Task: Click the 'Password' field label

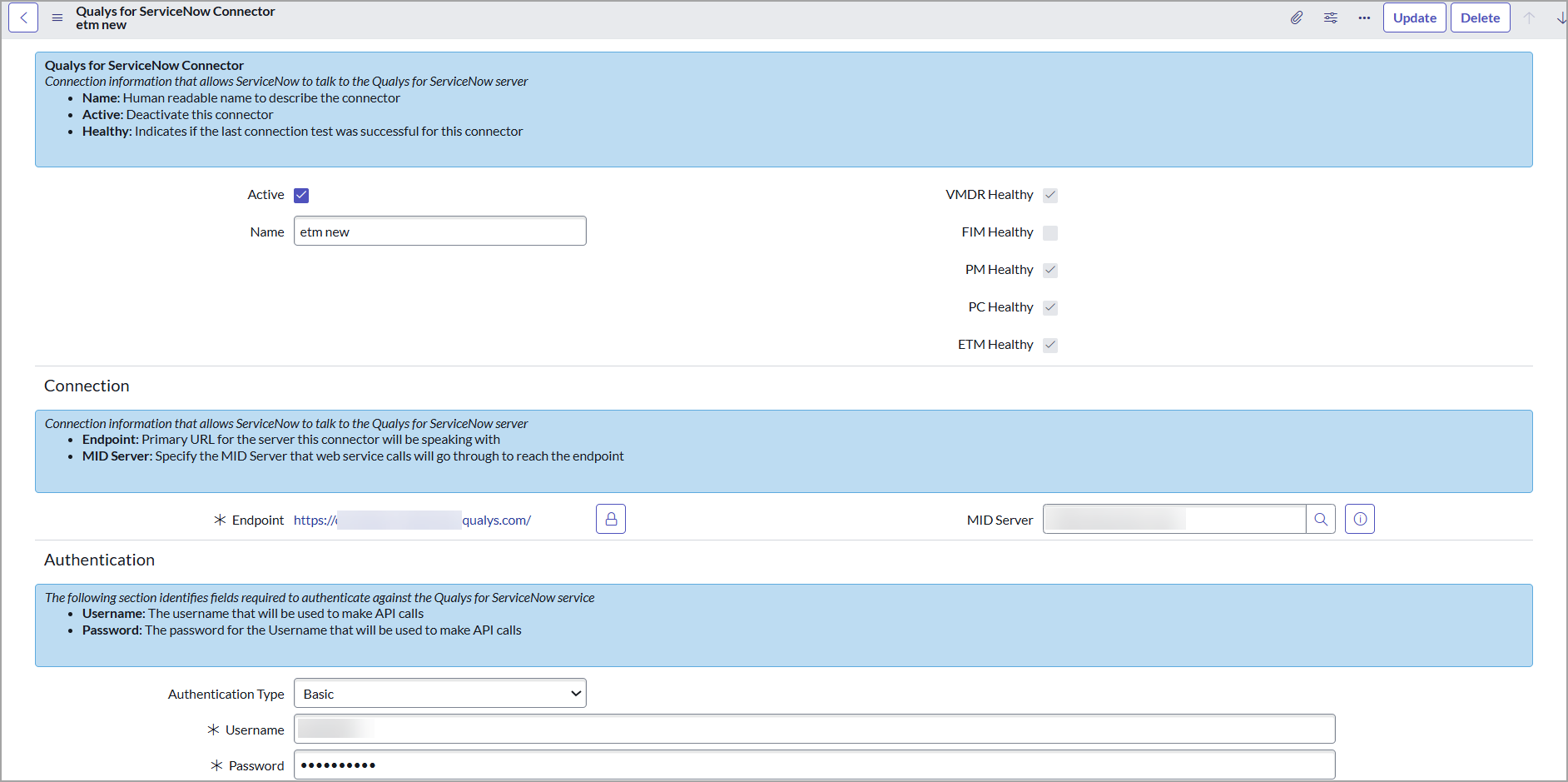Action: [x=256, y=766]
